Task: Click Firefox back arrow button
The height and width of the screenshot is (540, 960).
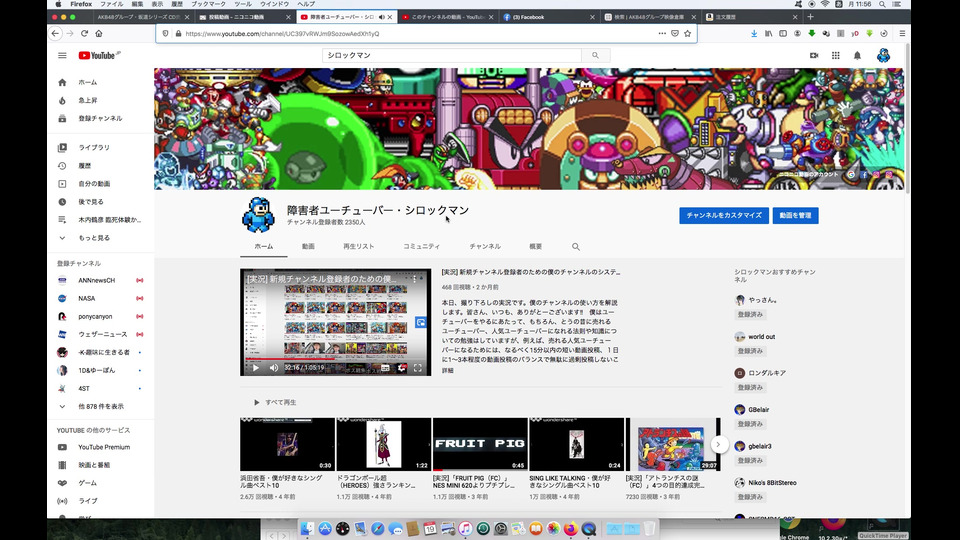Action: coord(56,34)
